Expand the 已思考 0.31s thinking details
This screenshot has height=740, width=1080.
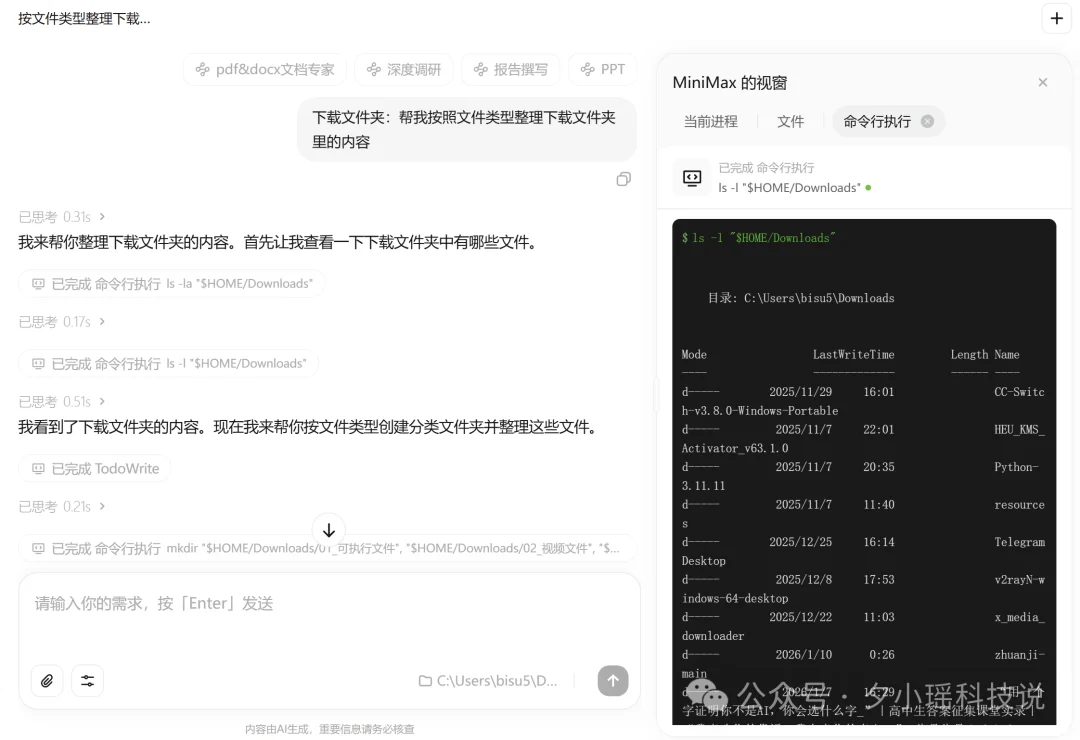(x=62, y=216)
